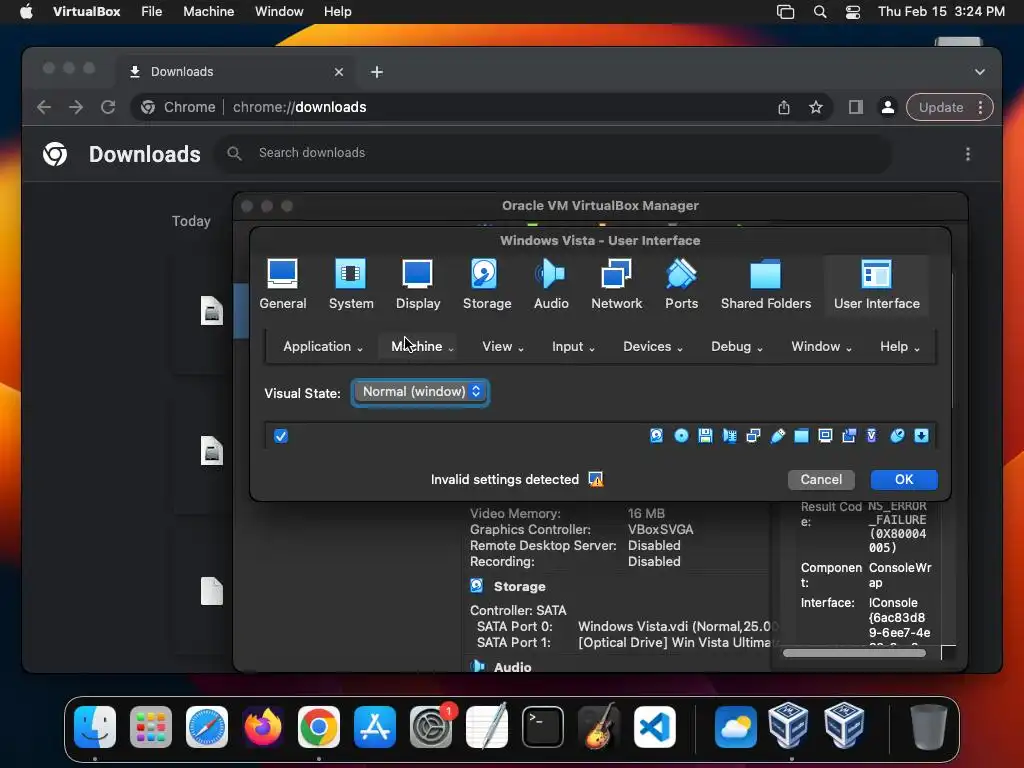This screenshot has height=768, width=1024.
Task: Toggle USB indicator in status bar
Action: 777,436
